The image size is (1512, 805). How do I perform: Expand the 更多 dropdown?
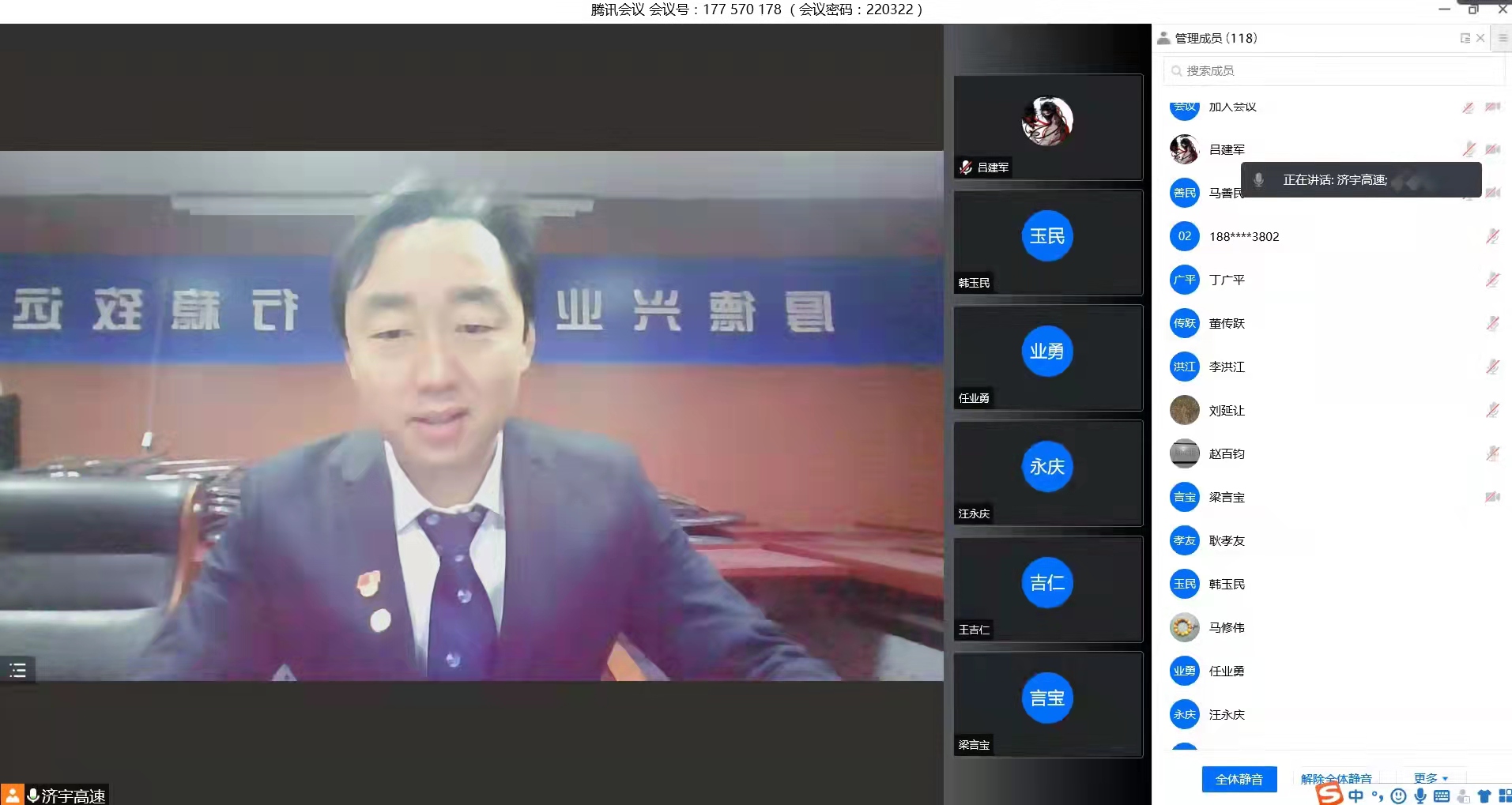(x=1431, y=778)
